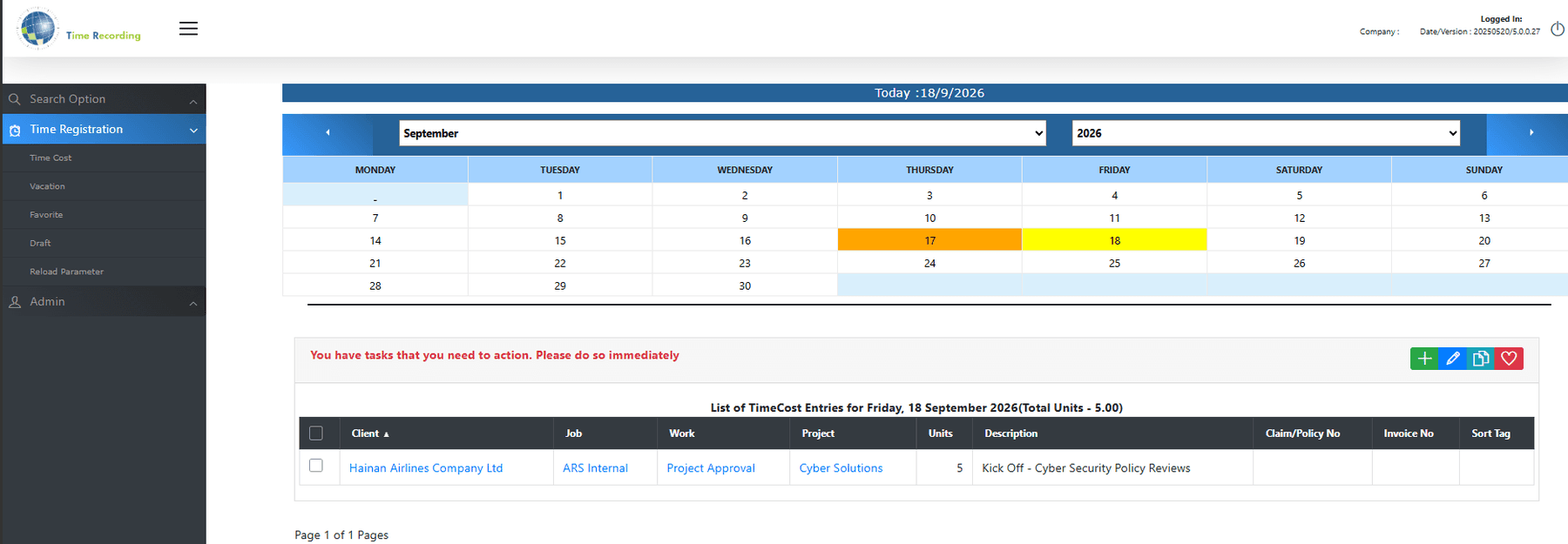The height and width of the screenshot is (544, 1568).
Task: Open the September month dropdown
Action: 723,133
